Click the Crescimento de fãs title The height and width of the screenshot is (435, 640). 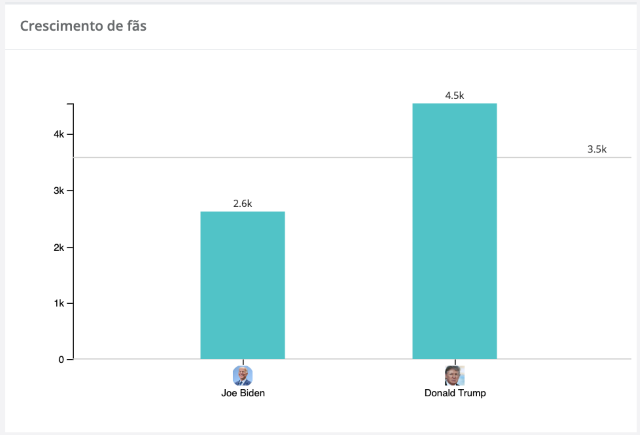click(x=83, y=26)
